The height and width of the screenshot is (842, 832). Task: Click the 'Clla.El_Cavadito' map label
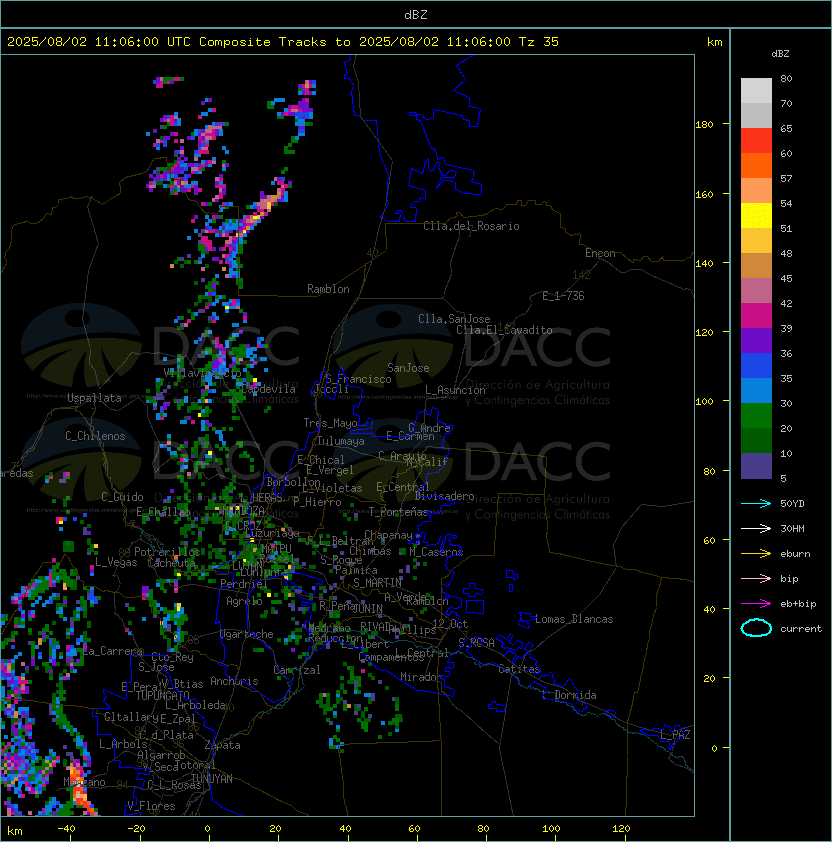click(504, 330)
